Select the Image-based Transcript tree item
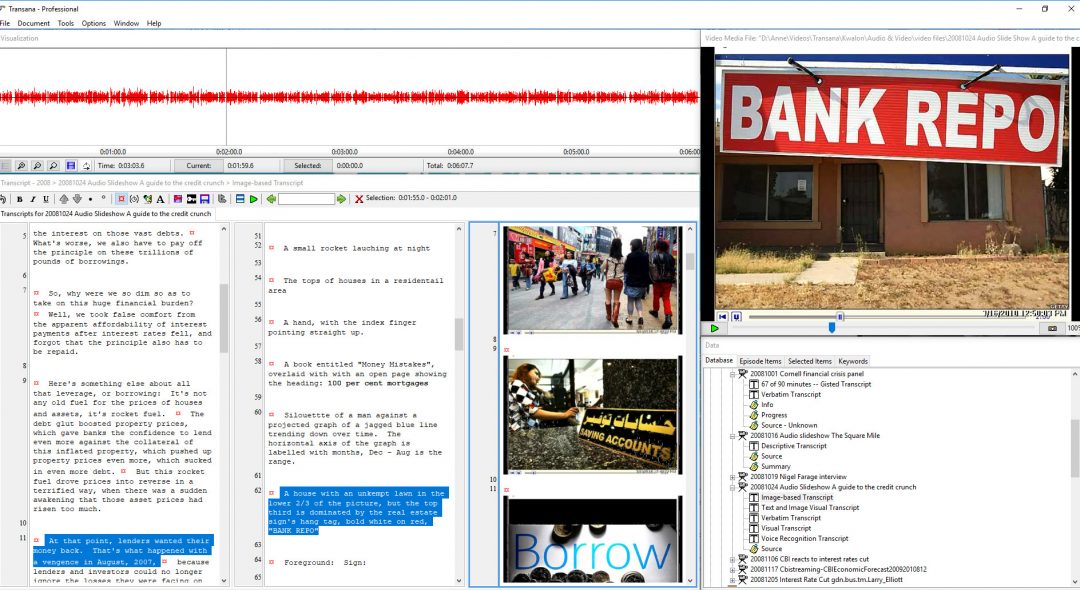 pos(797,498)
